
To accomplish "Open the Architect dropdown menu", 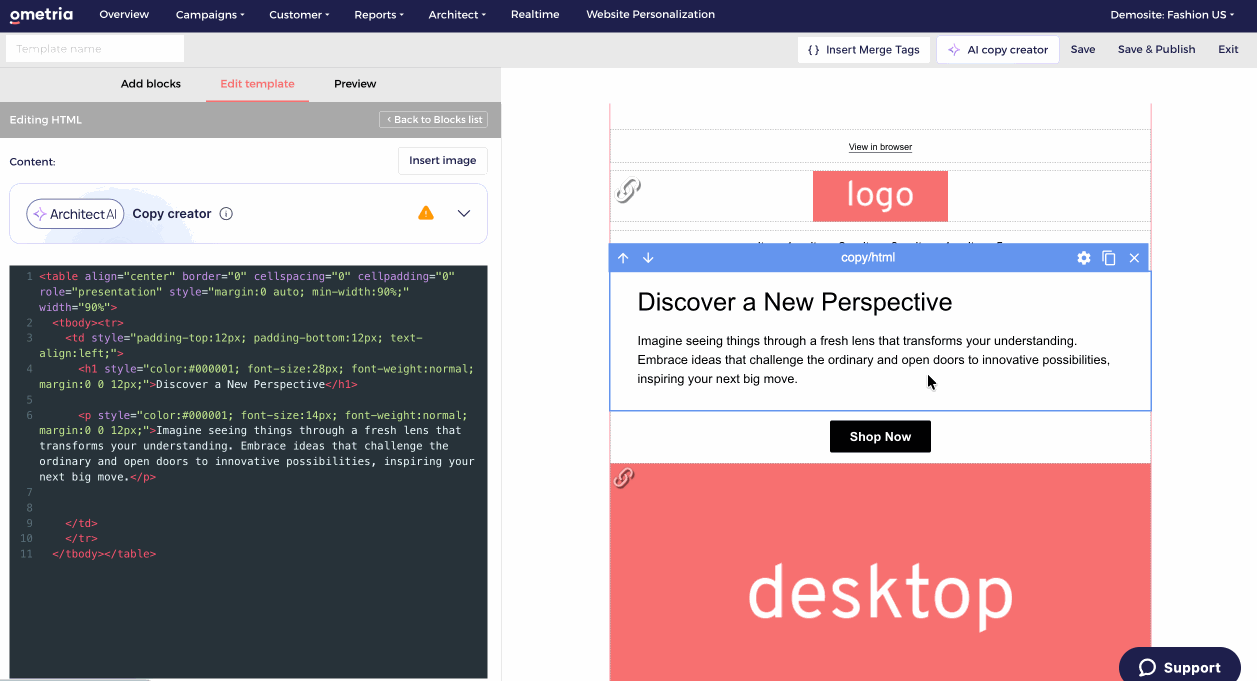I will pyautogui.click(x=457, y=15).
